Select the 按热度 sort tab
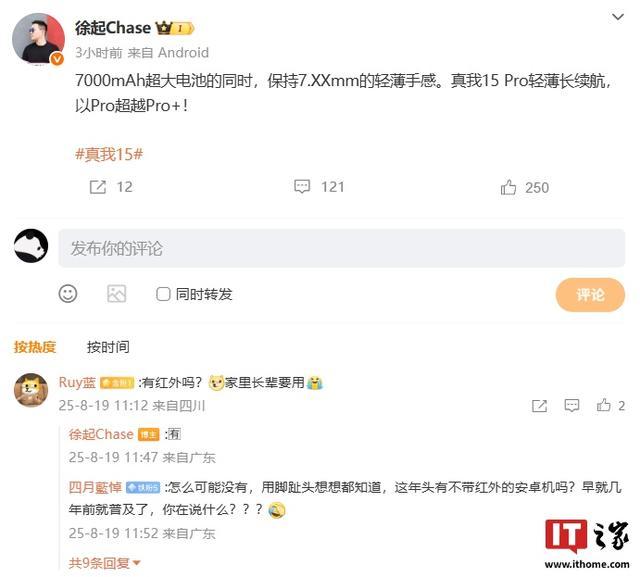 click(35, 347)
